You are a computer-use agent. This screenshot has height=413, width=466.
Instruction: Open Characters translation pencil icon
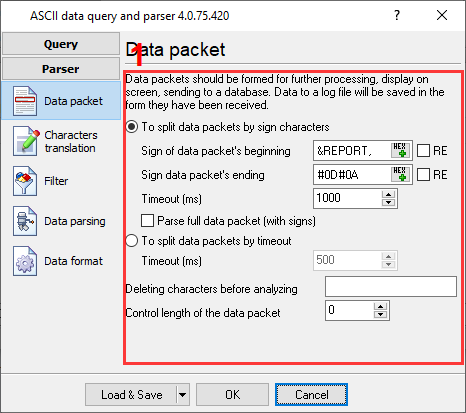[x=26, y=141]
